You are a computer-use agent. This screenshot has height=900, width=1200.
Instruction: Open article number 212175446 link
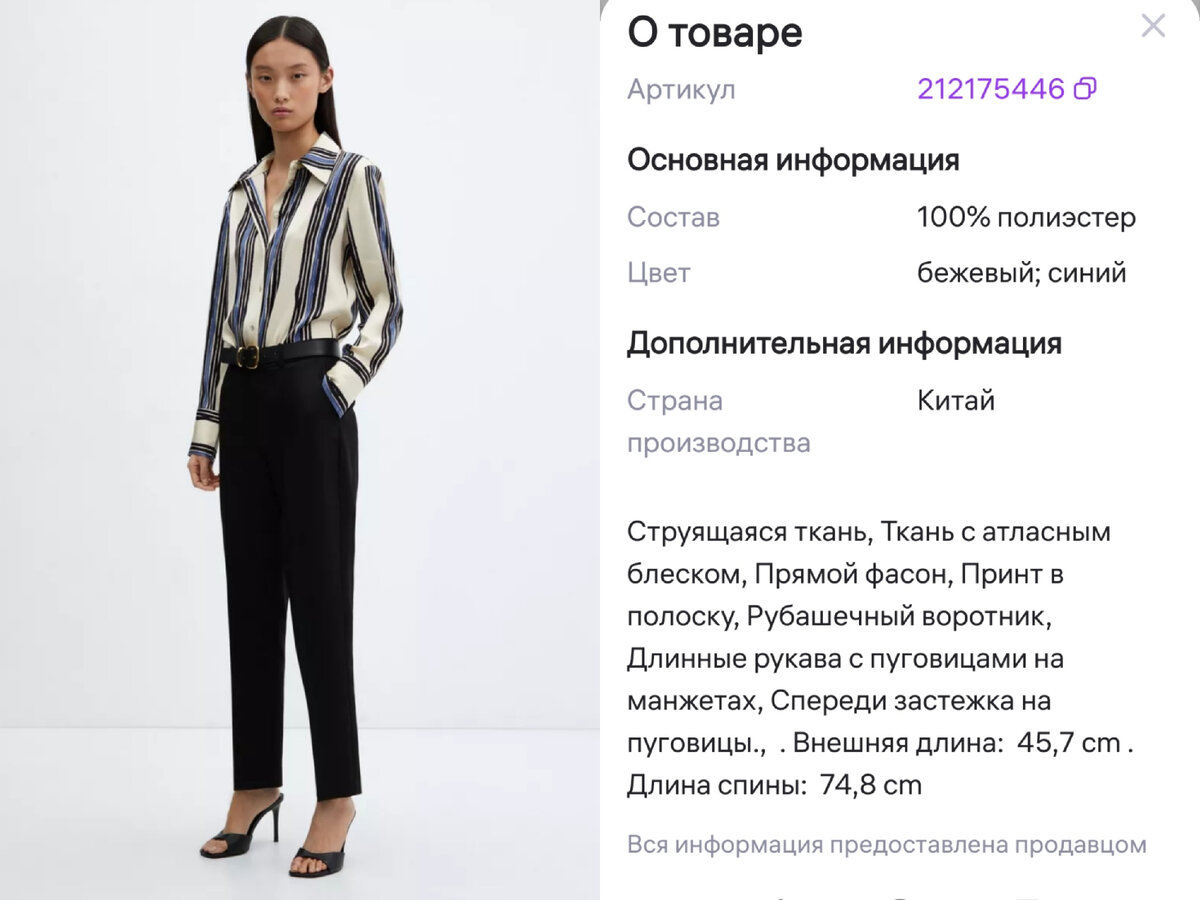point(991,89)
